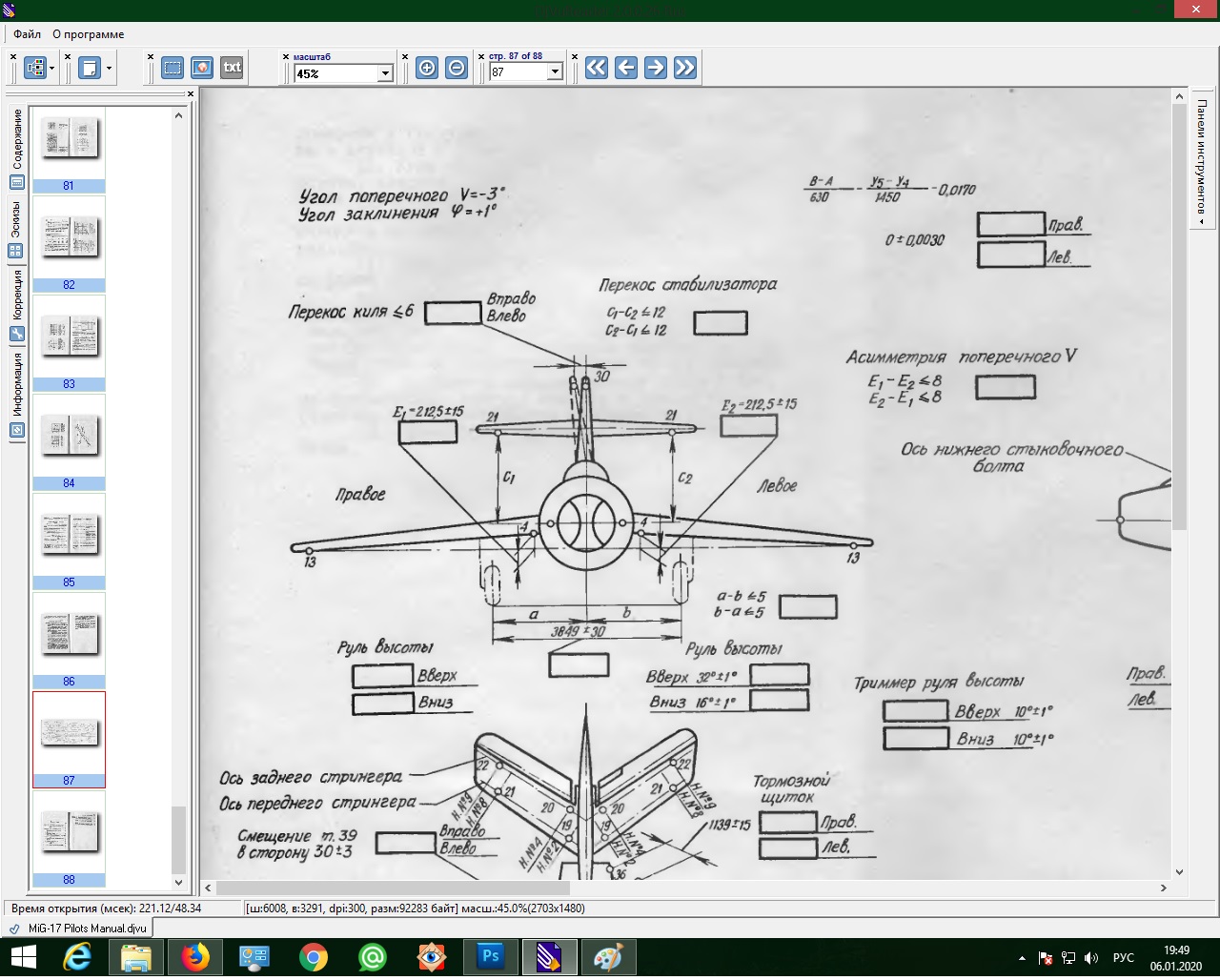Click the image snapshot toolbar icon

coord(202,68)
